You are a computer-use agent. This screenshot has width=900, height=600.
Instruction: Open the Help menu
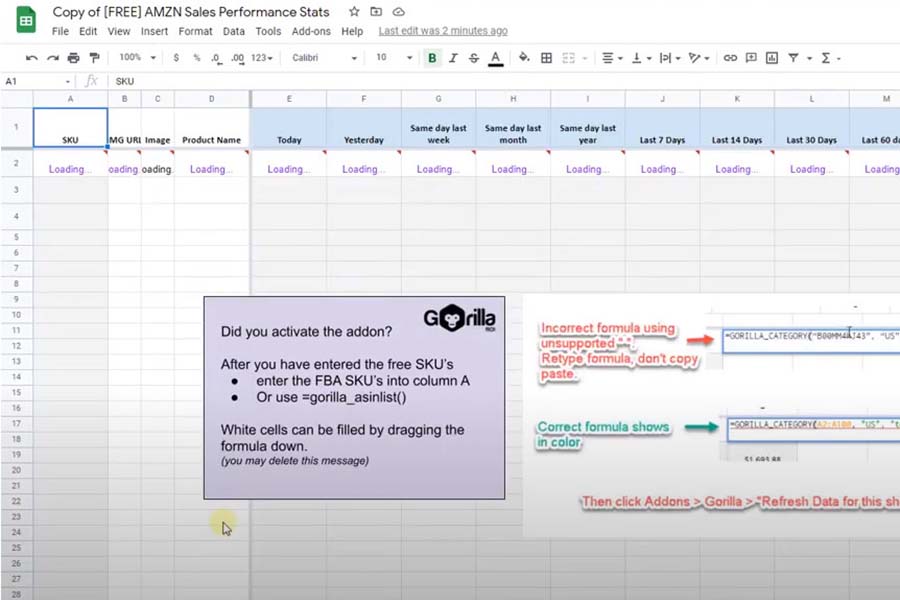pos(352,31)
